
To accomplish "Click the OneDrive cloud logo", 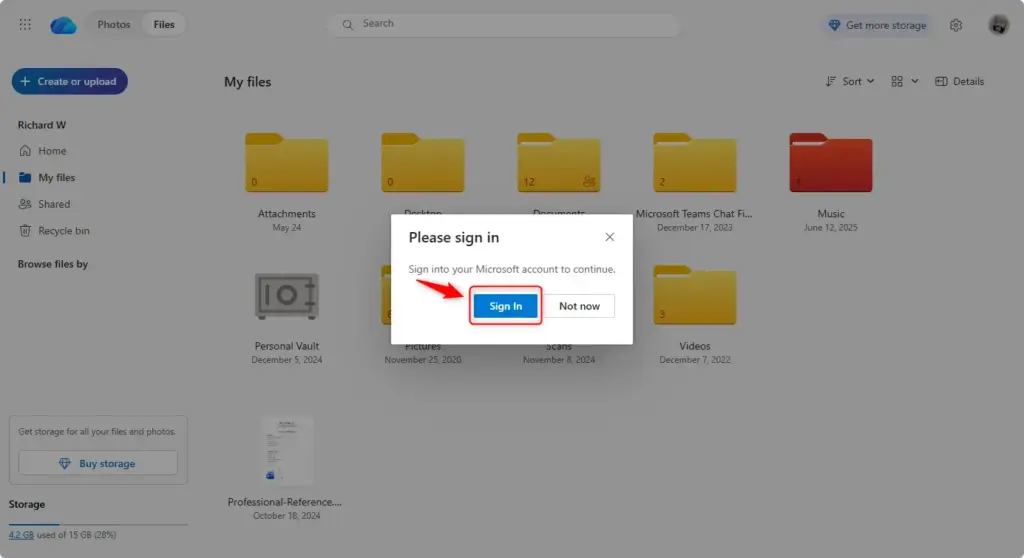I will tap(63, 25).
